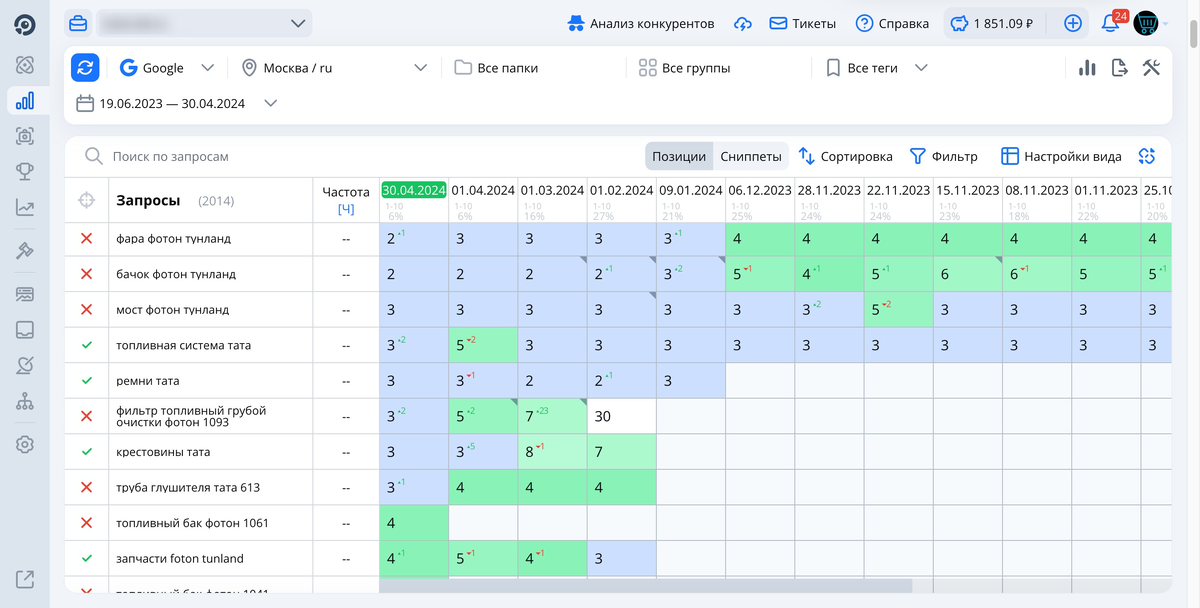Click the cloud upload icon in header
The image size is (1200, 608).
(742, 23)
